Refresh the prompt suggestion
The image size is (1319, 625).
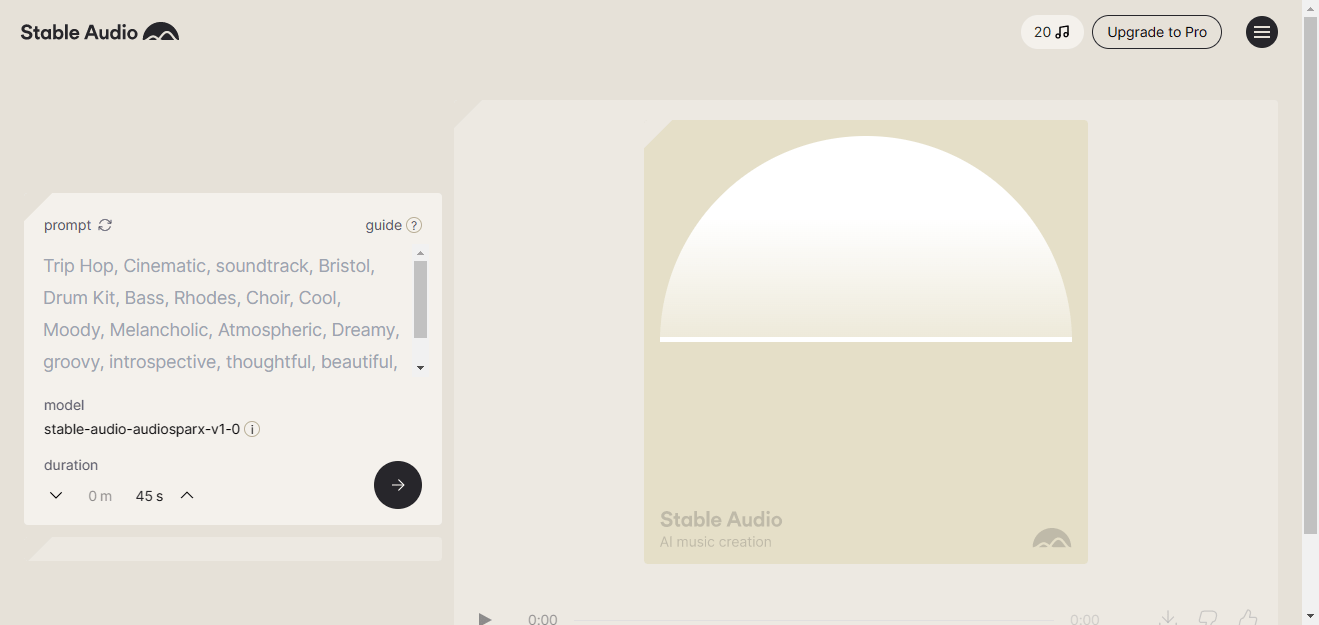coord(104,225)
